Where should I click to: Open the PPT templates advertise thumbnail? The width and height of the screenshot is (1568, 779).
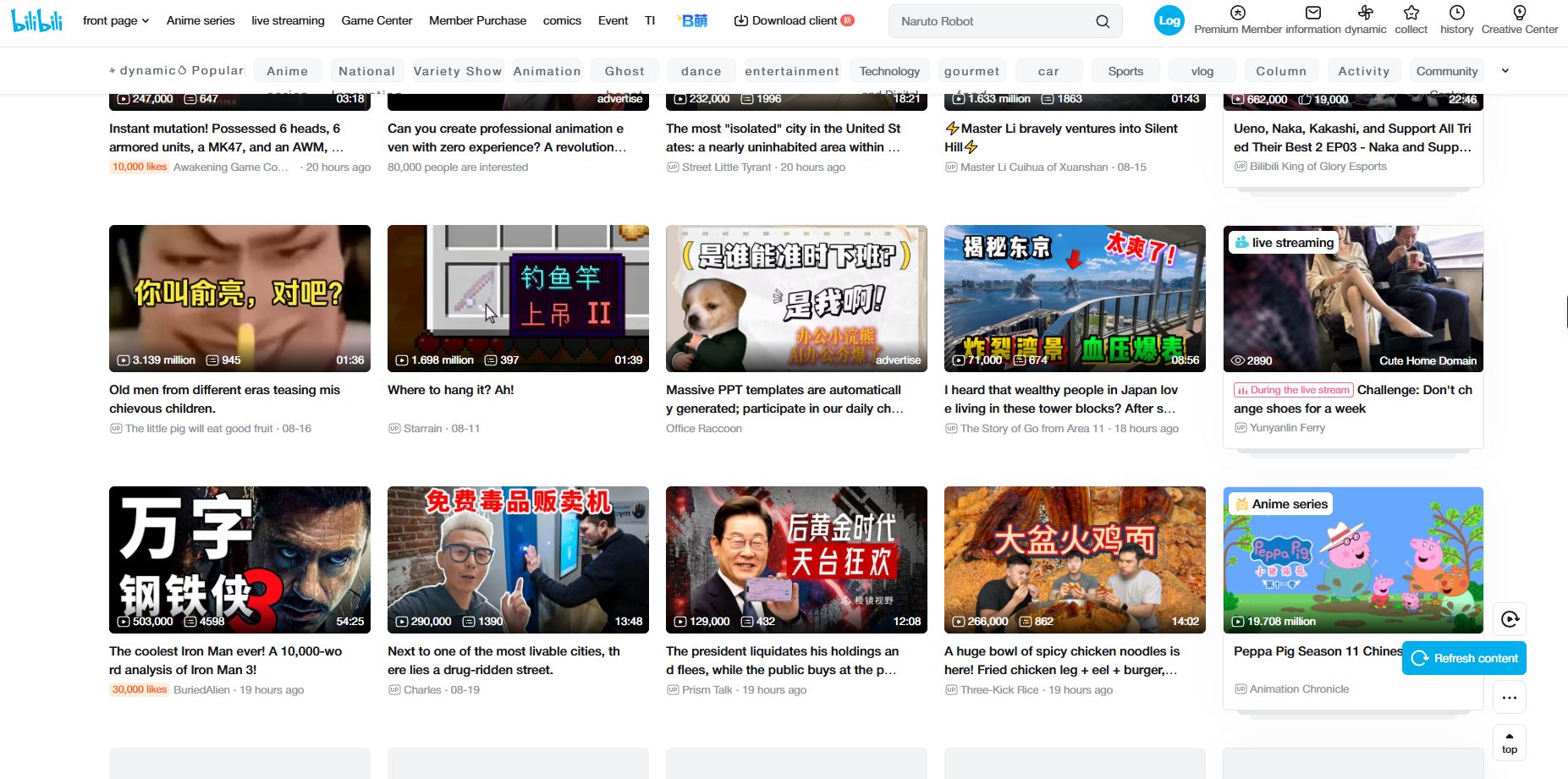796,299
